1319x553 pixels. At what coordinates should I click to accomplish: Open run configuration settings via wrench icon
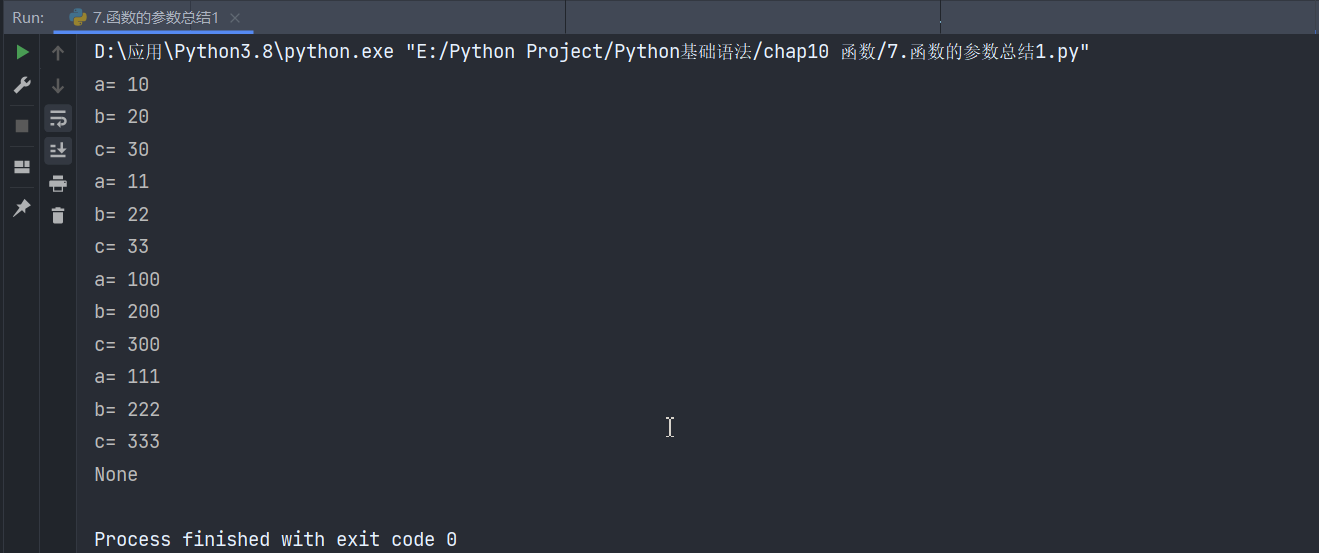tap(22, 86)
